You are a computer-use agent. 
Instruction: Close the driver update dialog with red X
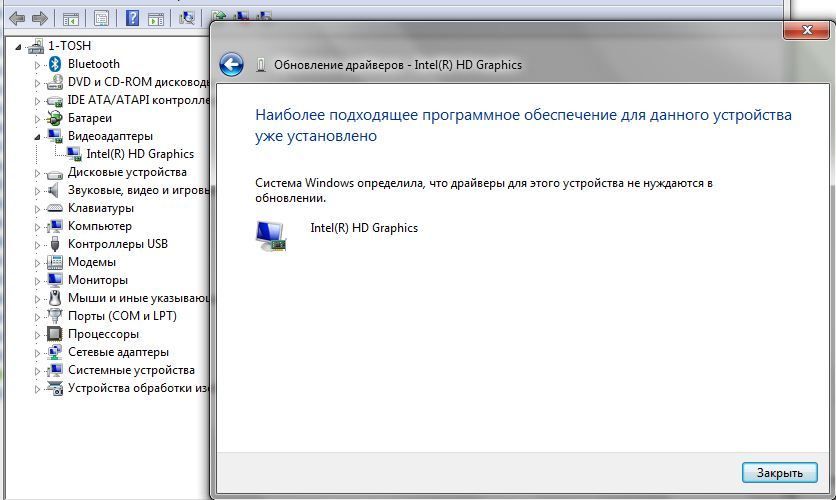click(807, 30)
